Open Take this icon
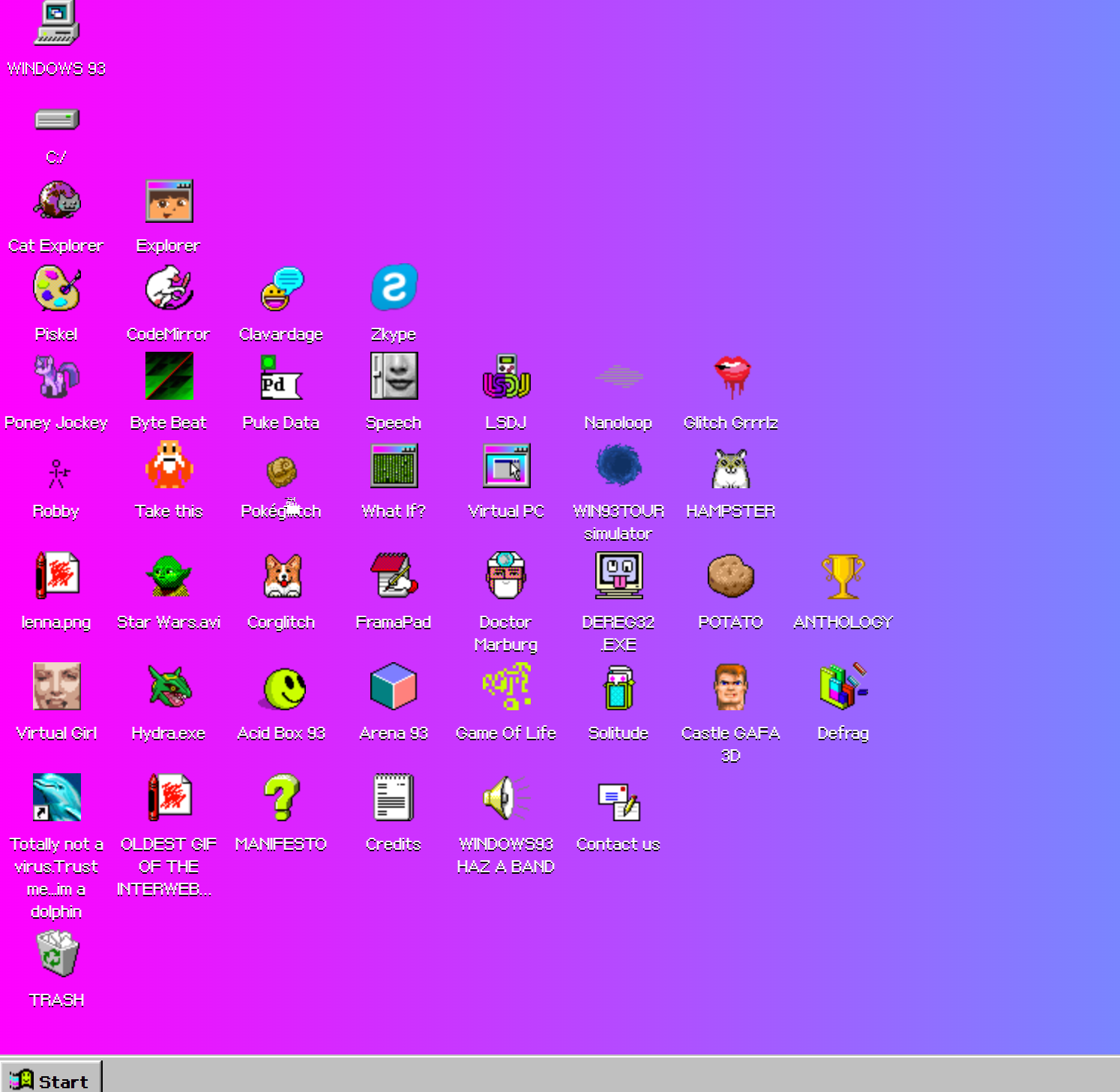The image size is (1120, 1092). pyautogui.click(x=169, y=465)
